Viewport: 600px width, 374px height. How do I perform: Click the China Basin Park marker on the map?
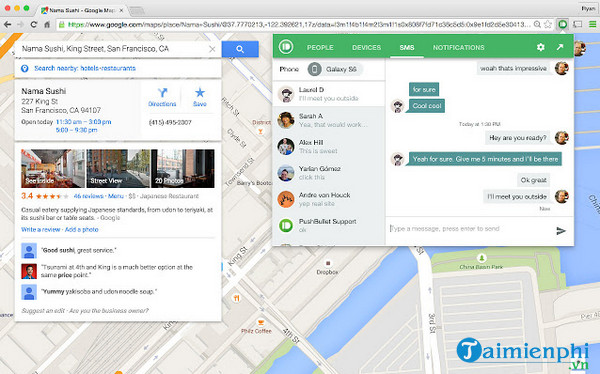[x=482, y=258]
